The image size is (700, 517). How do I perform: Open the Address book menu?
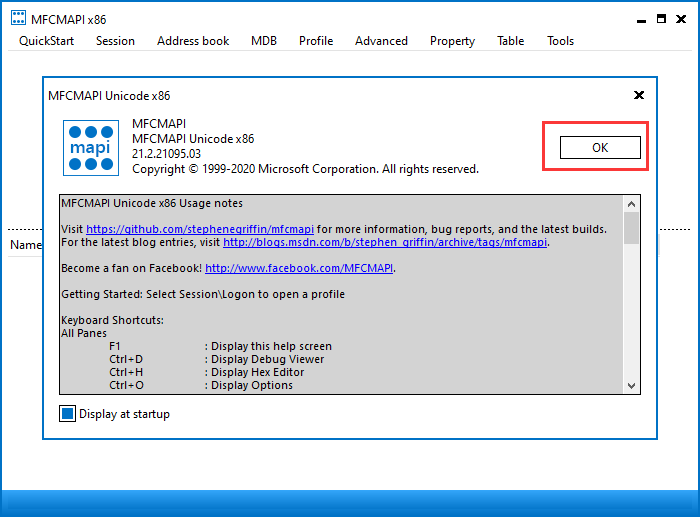pyautogui.click(x=193, y=41)
